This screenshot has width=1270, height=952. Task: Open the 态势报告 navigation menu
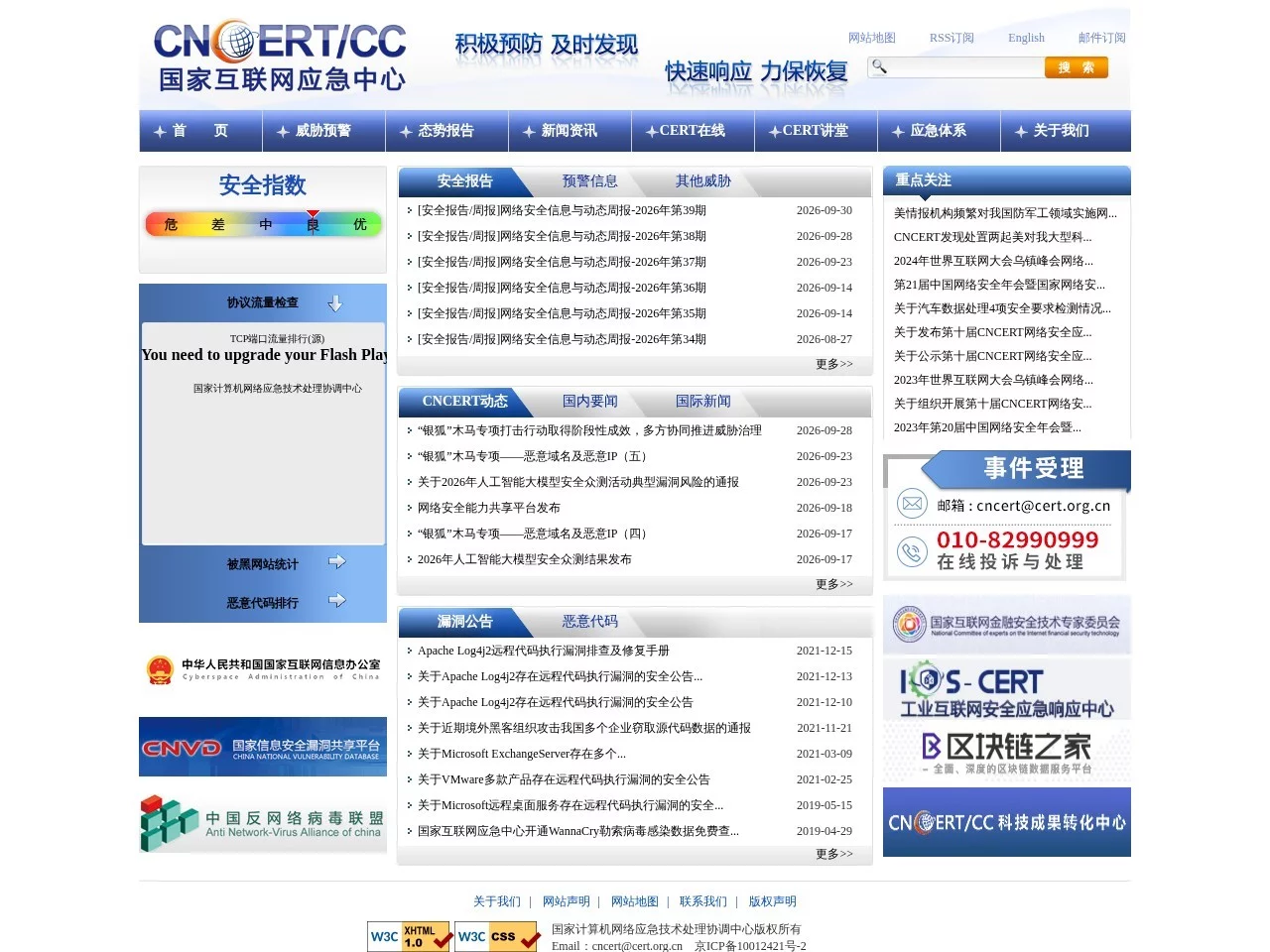pyautogui.click(x=446, y=131)
